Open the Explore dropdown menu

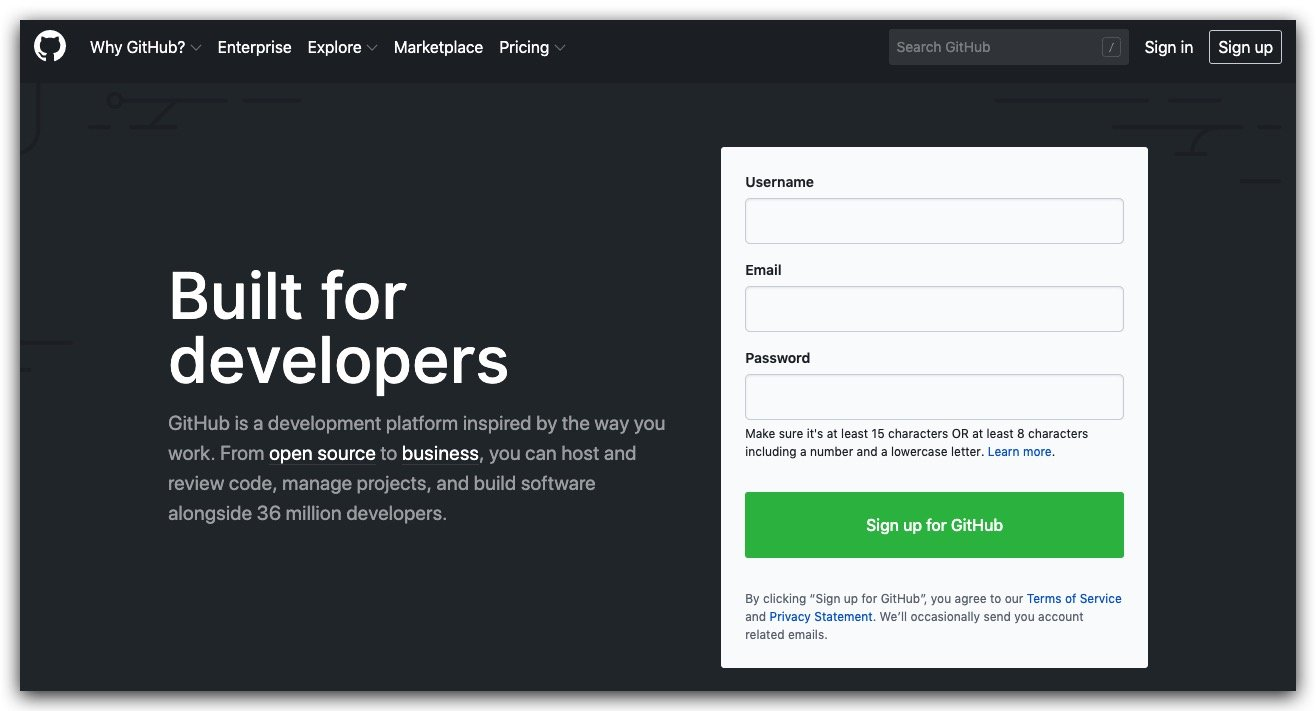click(342, 47)
